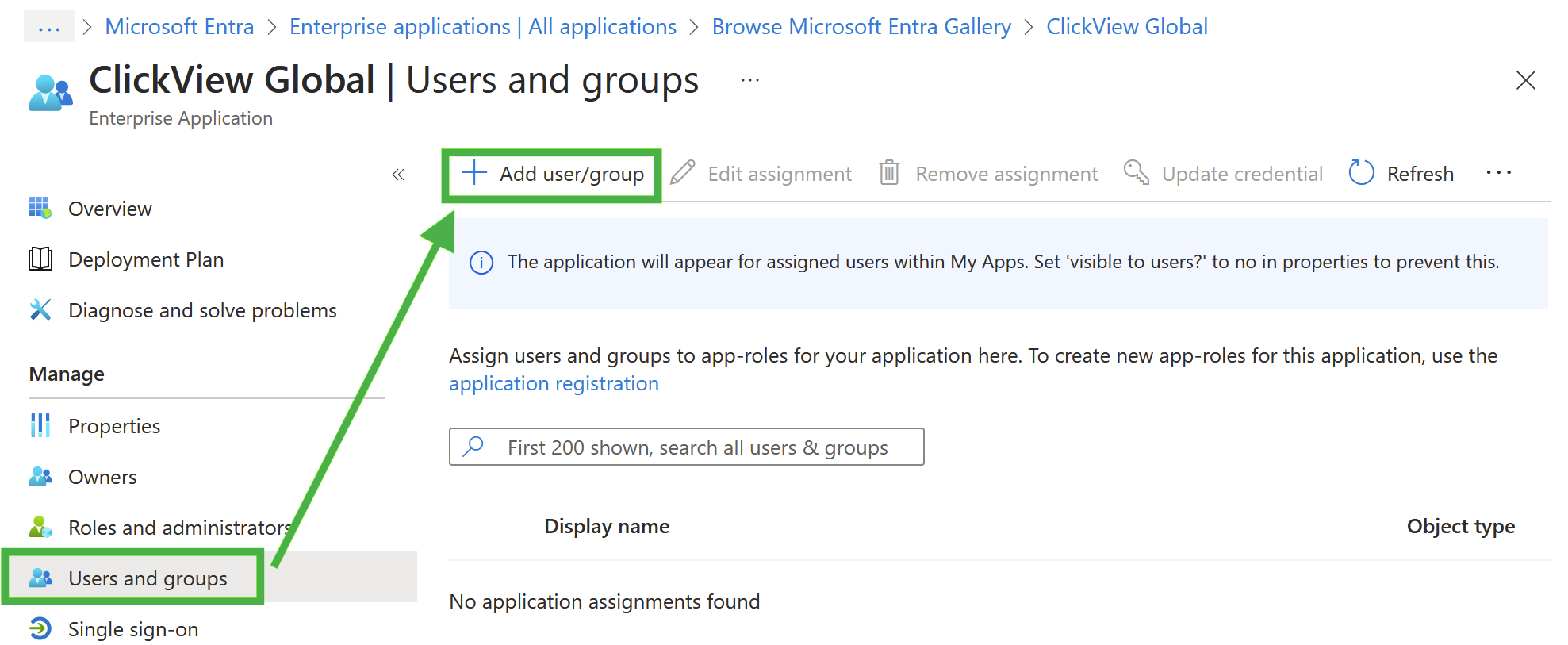1568x645 pixels.
Task: Click the Overview grid icon
Action: (x=40, y=208)
